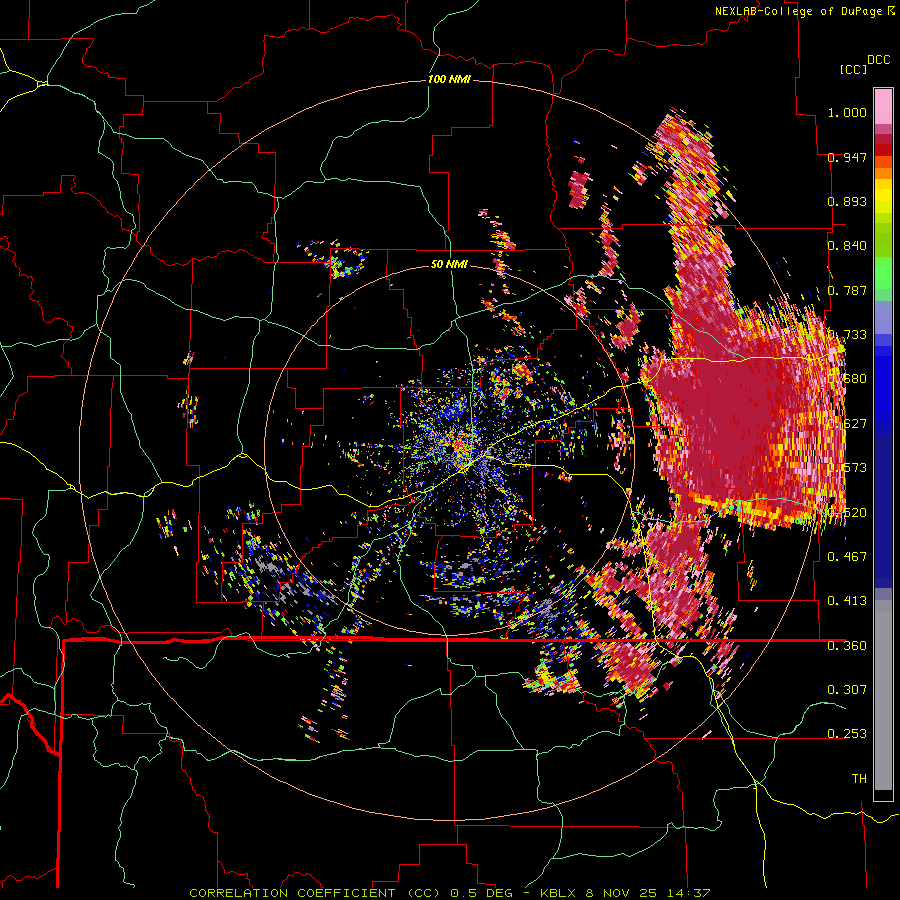Click the 0.947 scale value
The height and width of the screenshot is (900, 900).
[847, 157]
